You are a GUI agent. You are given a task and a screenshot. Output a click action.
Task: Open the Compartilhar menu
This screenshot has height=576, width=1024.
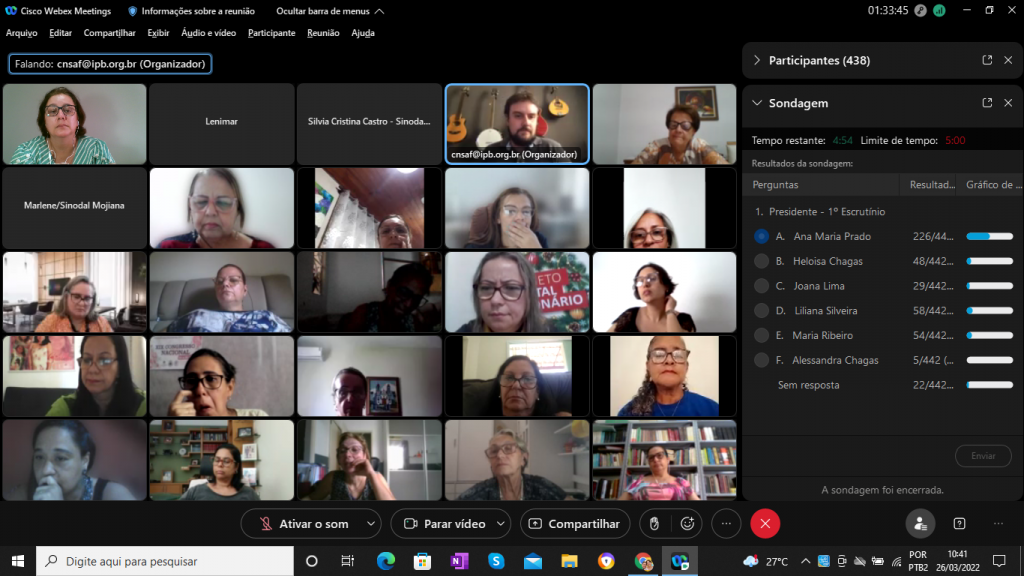coord(109,33)
